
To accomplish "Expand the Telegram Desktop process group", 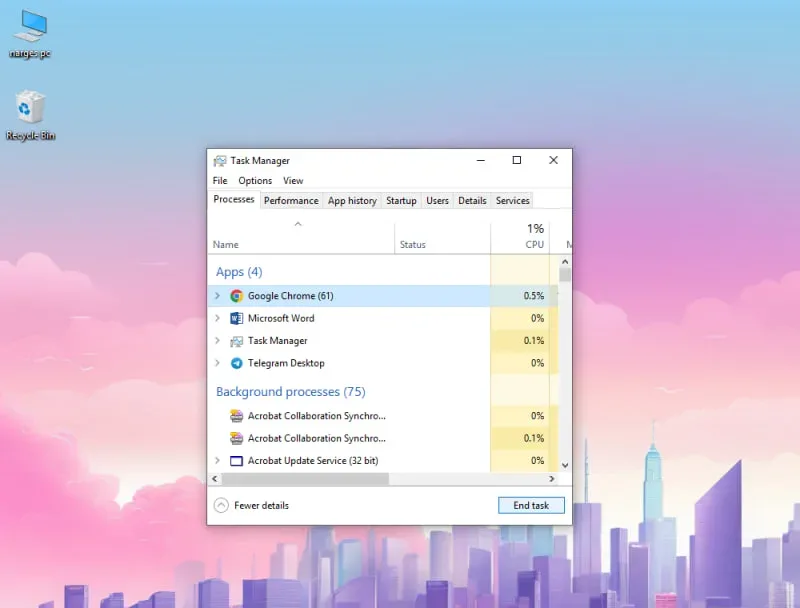I will [x=217, y=363].
